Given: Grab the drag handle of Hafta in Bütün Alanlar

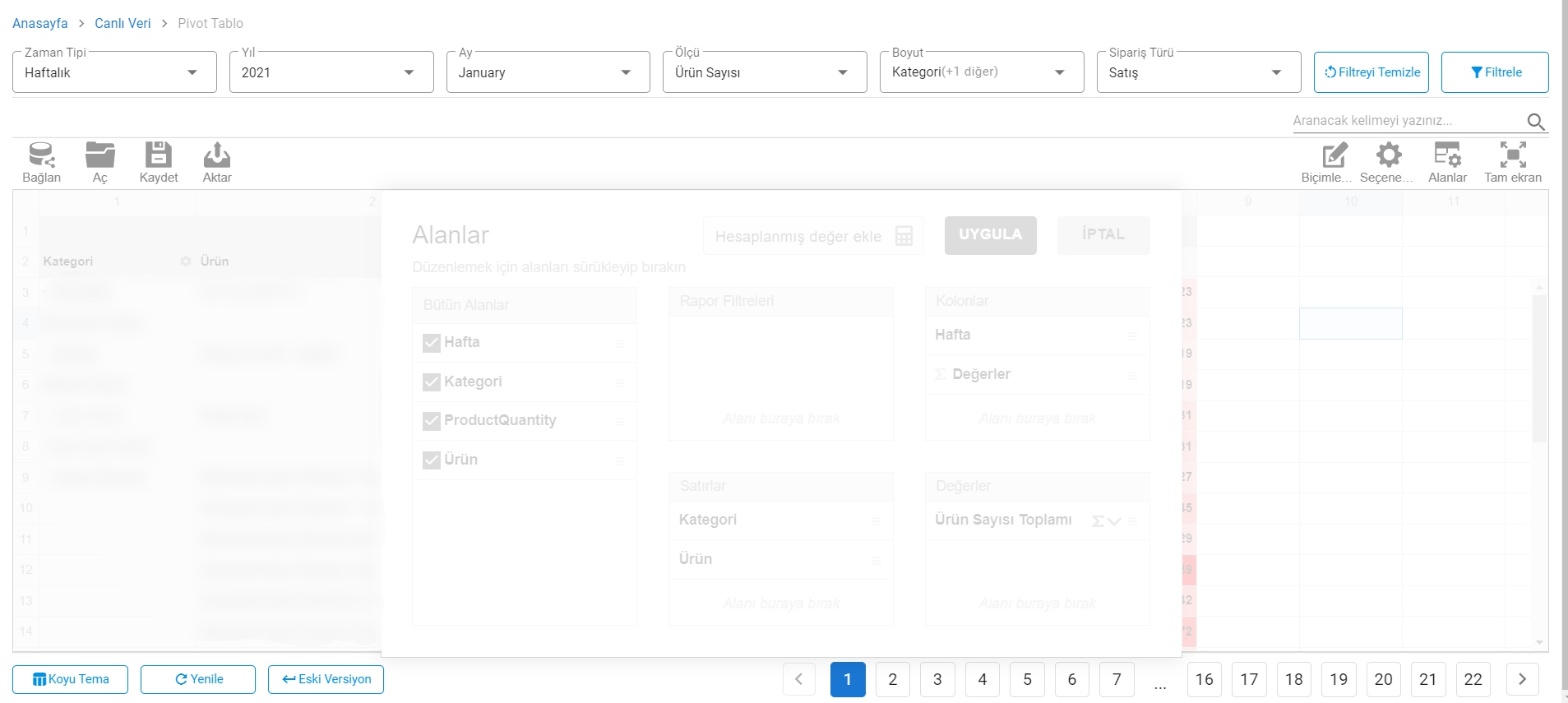Looking at the screenshot, I should (621, 343).
